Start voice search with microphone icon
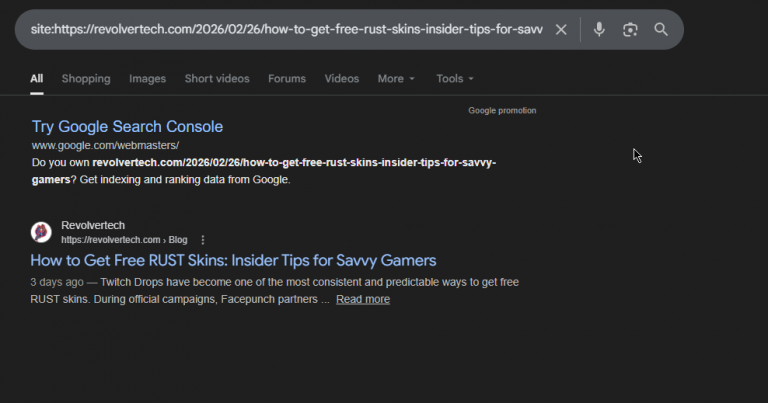Viewport: 768px width, 403px height. (x=599, y=30)
